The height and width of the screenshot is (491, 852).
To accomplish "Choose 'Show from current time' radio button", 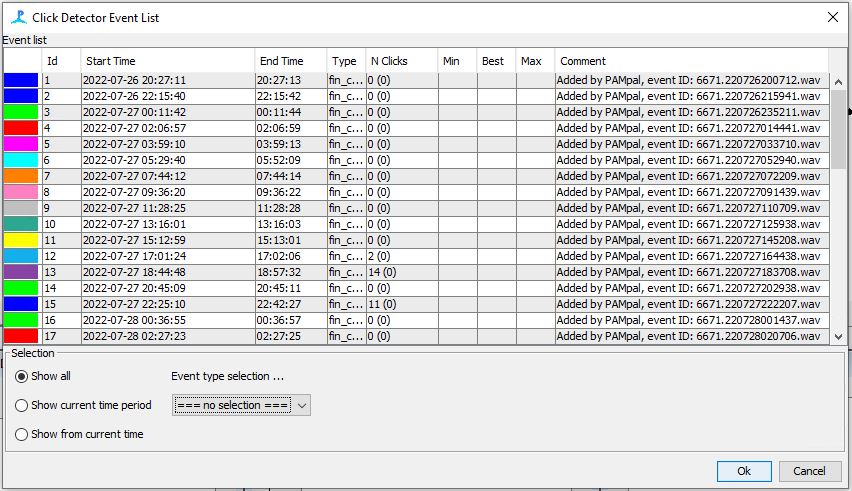I will click(x=21, y=434).
